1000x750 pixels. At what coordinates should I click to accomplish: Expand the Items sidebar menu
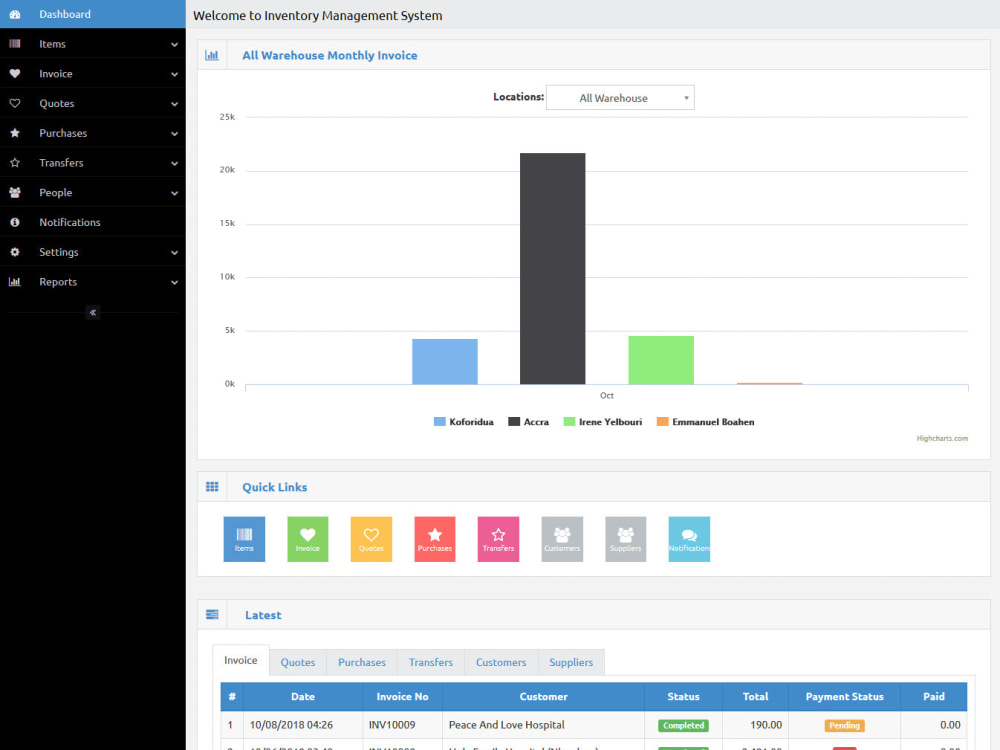click(93, 43)
